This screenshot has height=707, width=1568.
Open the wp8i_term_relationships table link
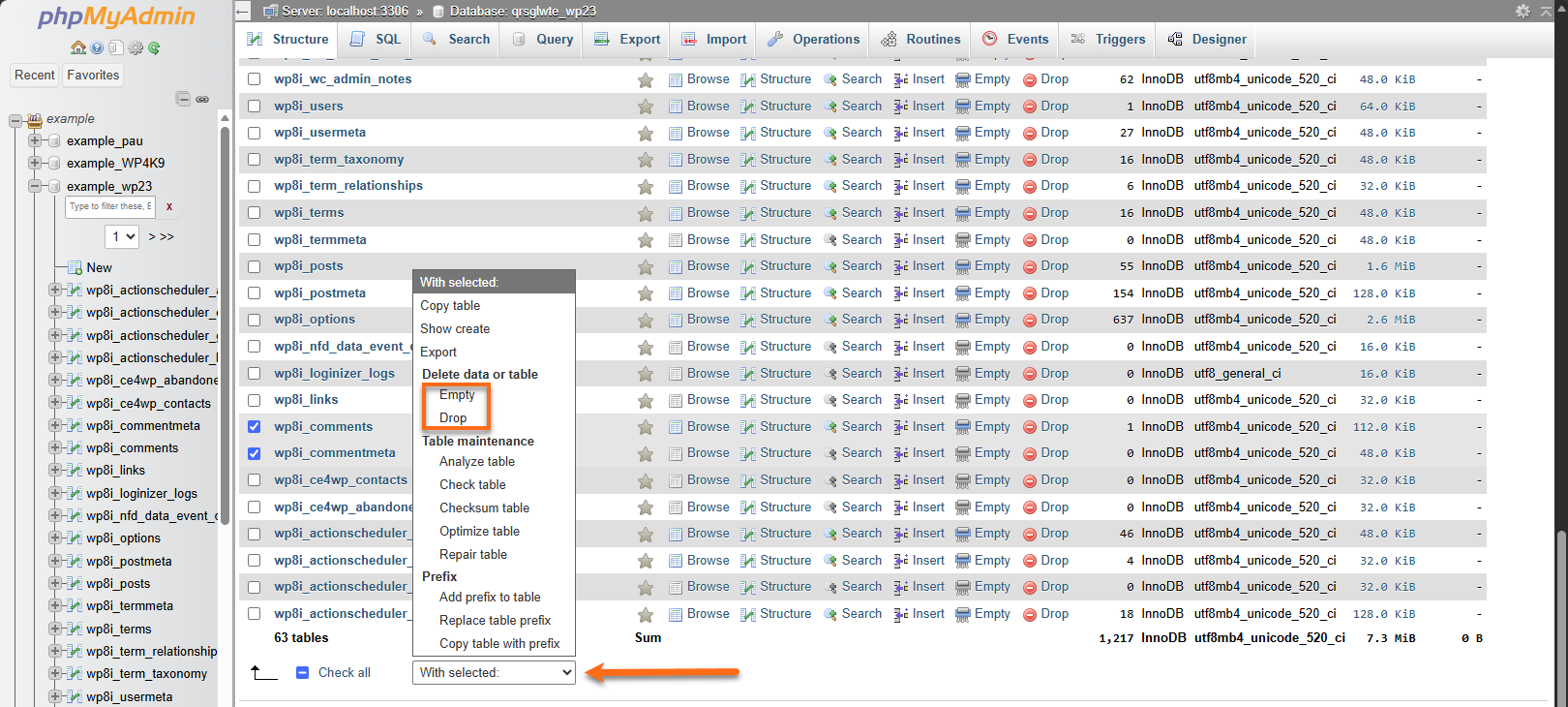coord(348,186)
